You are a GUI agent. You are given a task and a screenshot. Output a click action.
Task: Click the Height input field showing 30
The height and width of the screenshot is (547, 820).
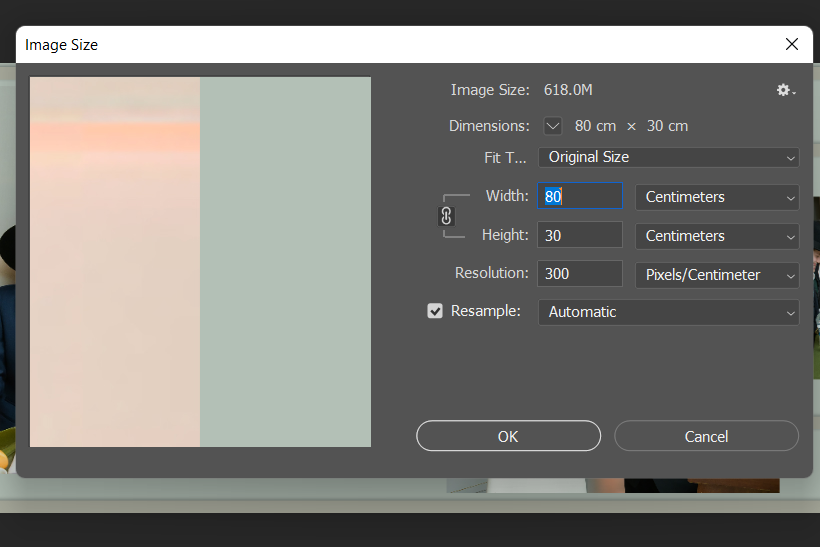(x=580, y=235)
